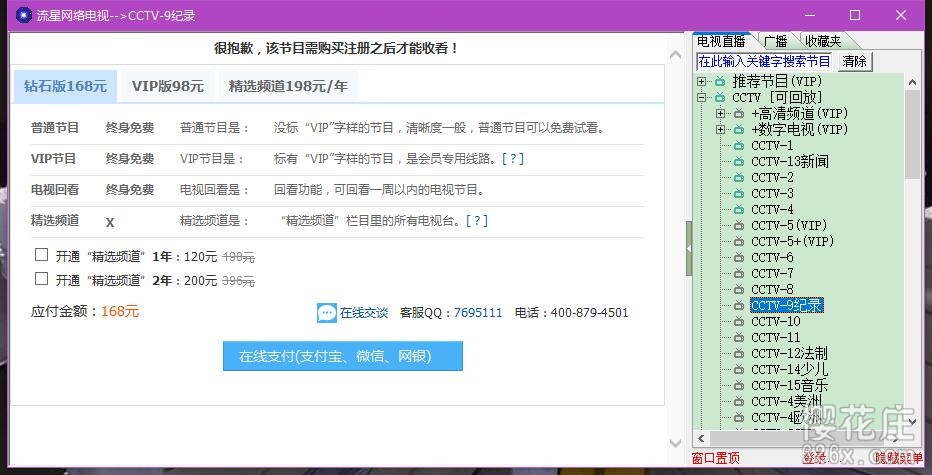
Task: Tick the 开通精选频道 2年 200元 checkbox
Action: (41, 278)
